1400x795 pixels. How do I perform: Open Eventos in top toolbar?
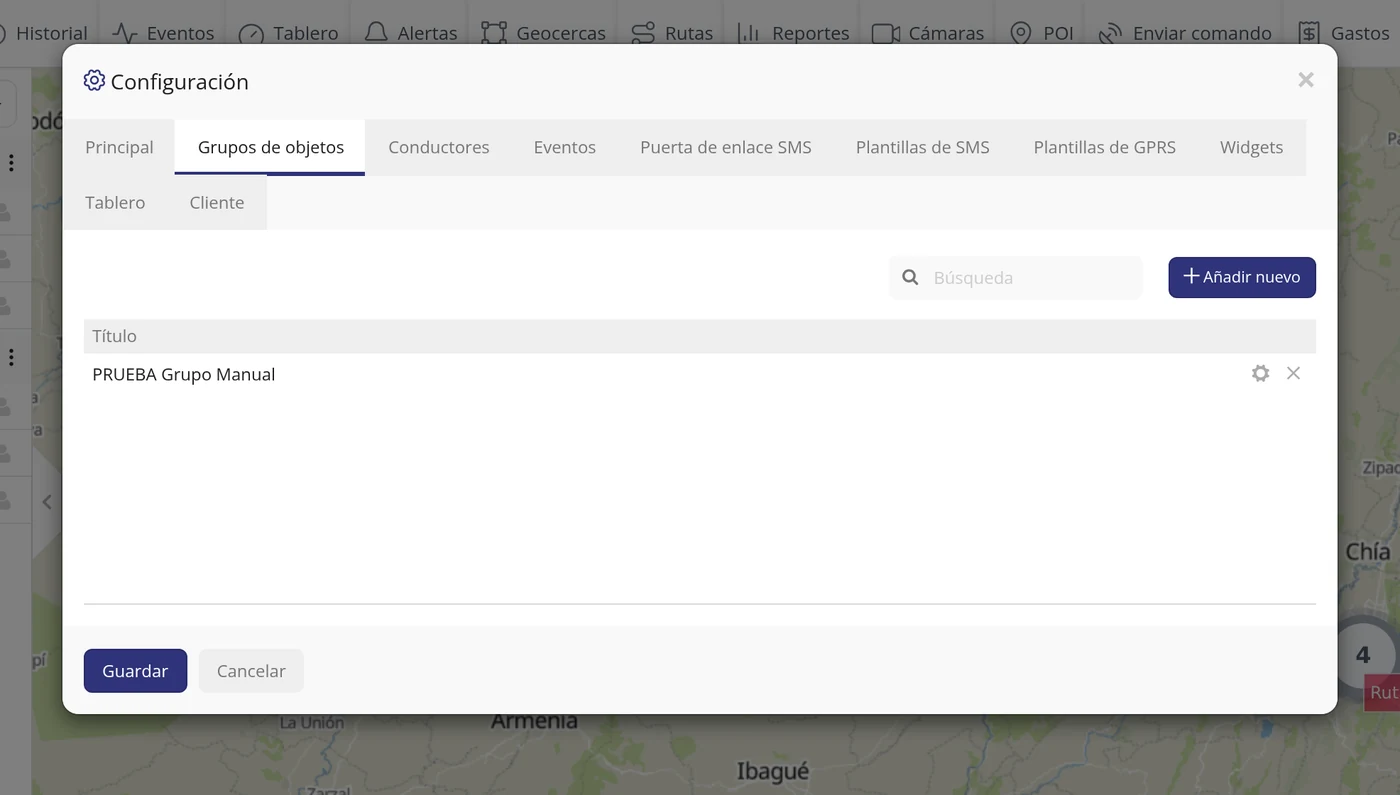[x=163, y=33]
